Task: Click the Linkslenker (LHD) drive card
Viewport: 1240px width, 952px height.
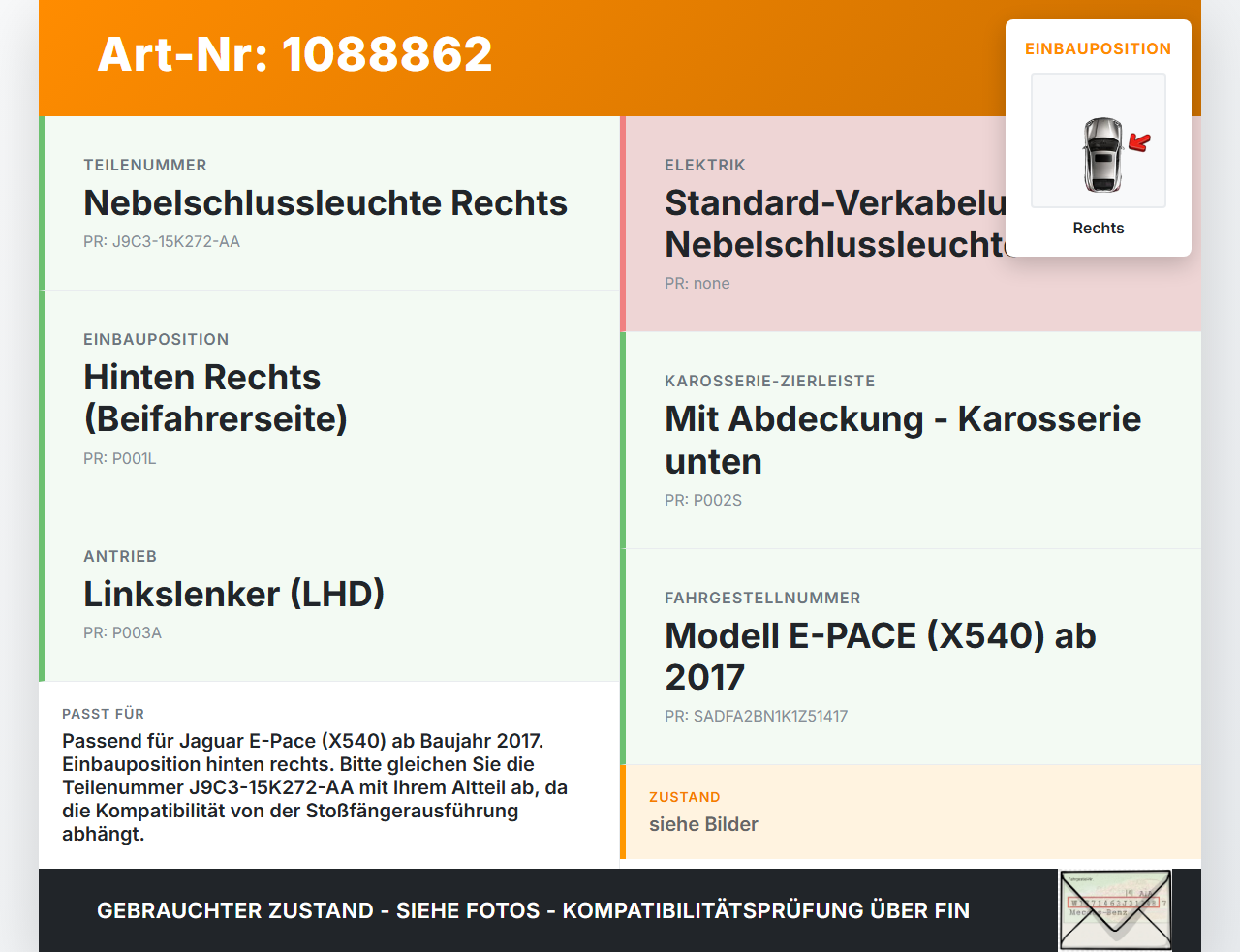Action: coord(329,595)
